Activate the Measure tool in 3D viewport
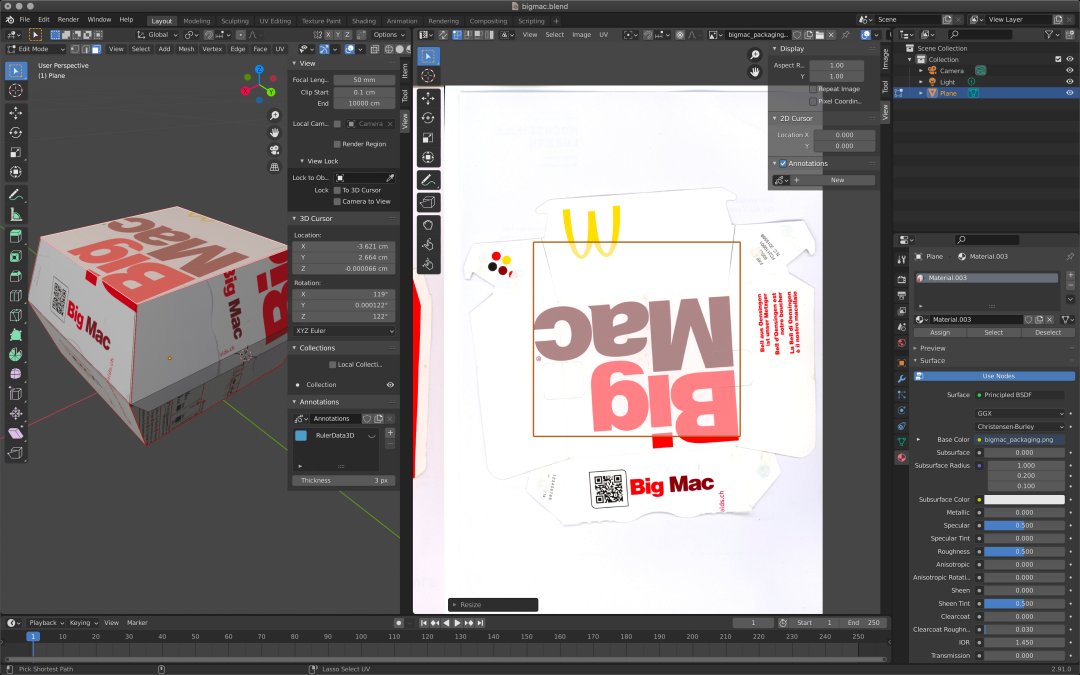 pos(16,215)
